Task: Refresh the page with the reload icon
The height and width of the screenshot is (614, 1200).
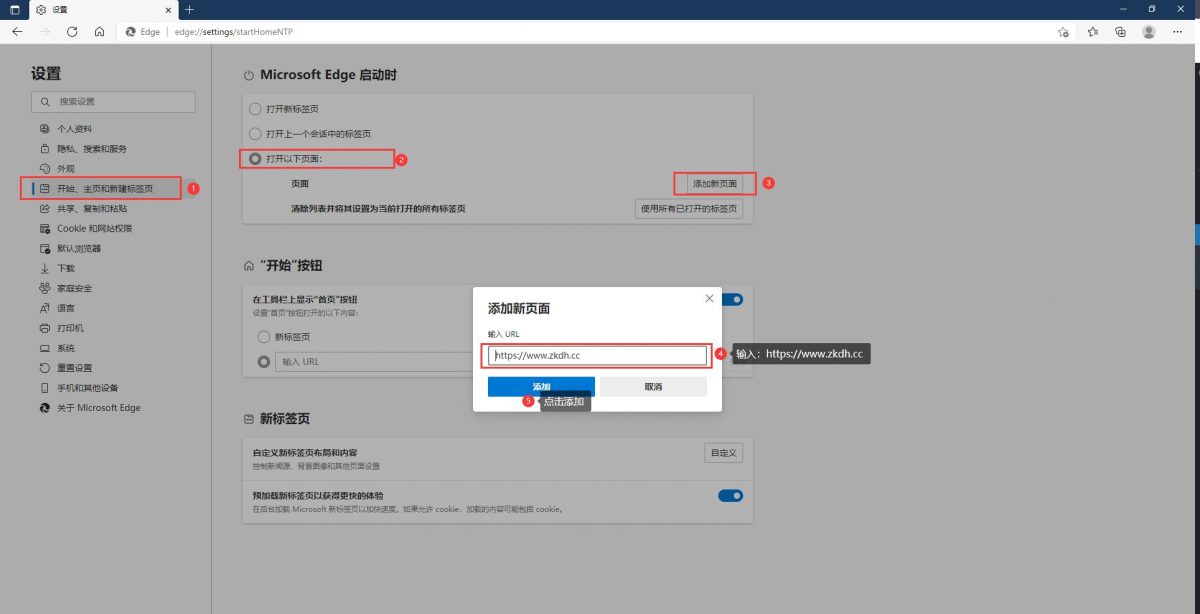Action: (72, 32)
